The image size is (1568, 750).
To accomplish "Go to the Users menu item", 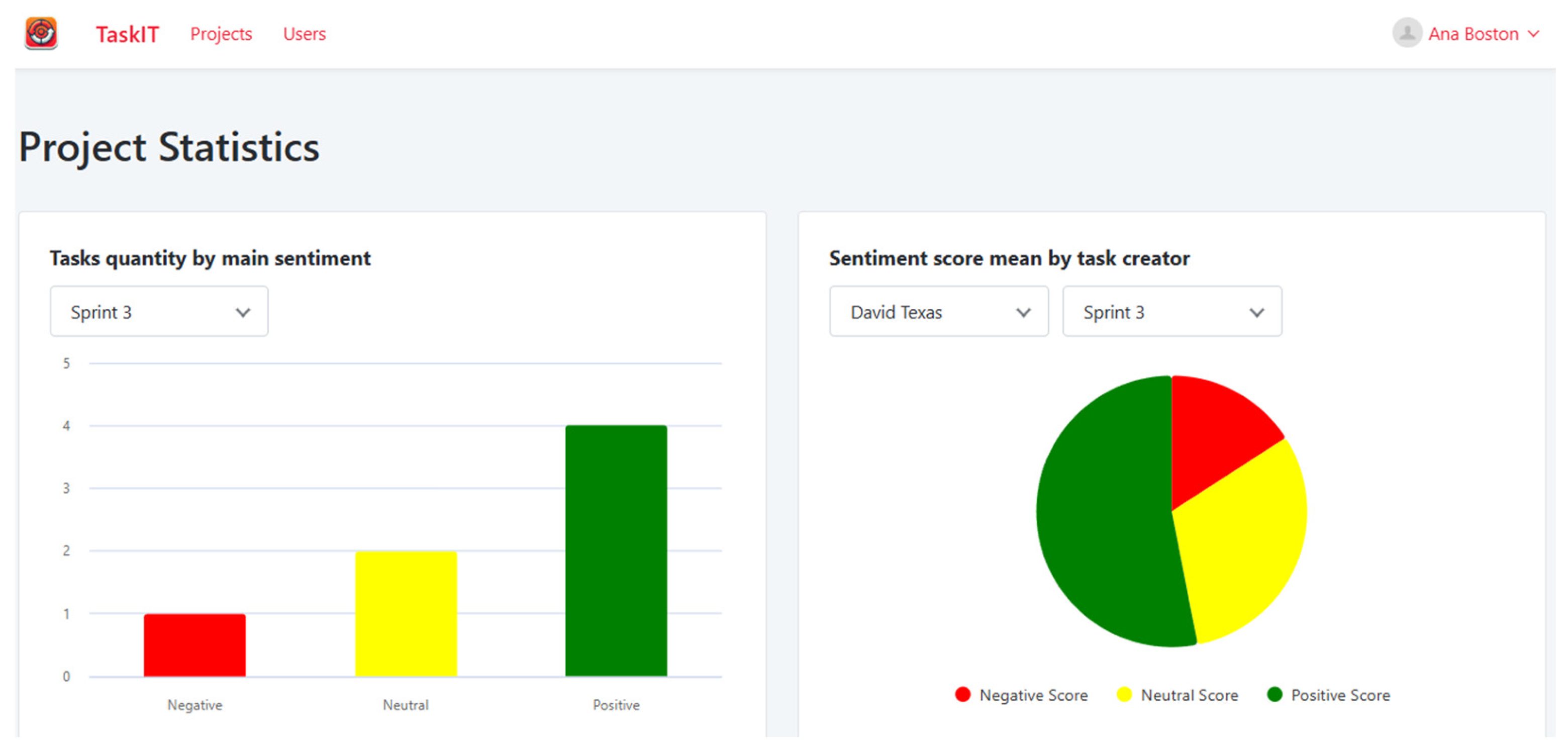I will coord(305,34).
